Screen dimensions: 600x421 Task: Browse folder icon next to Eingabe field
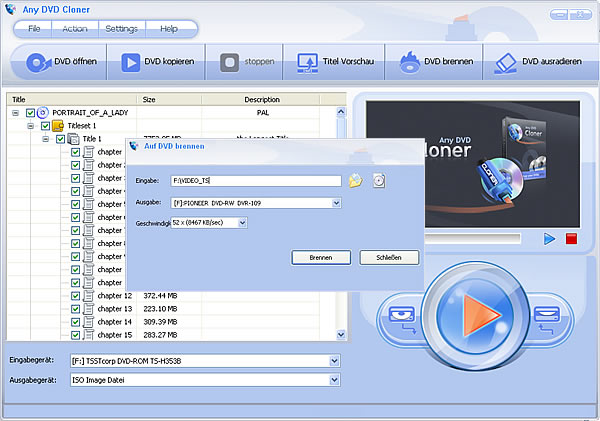[355, 180]
